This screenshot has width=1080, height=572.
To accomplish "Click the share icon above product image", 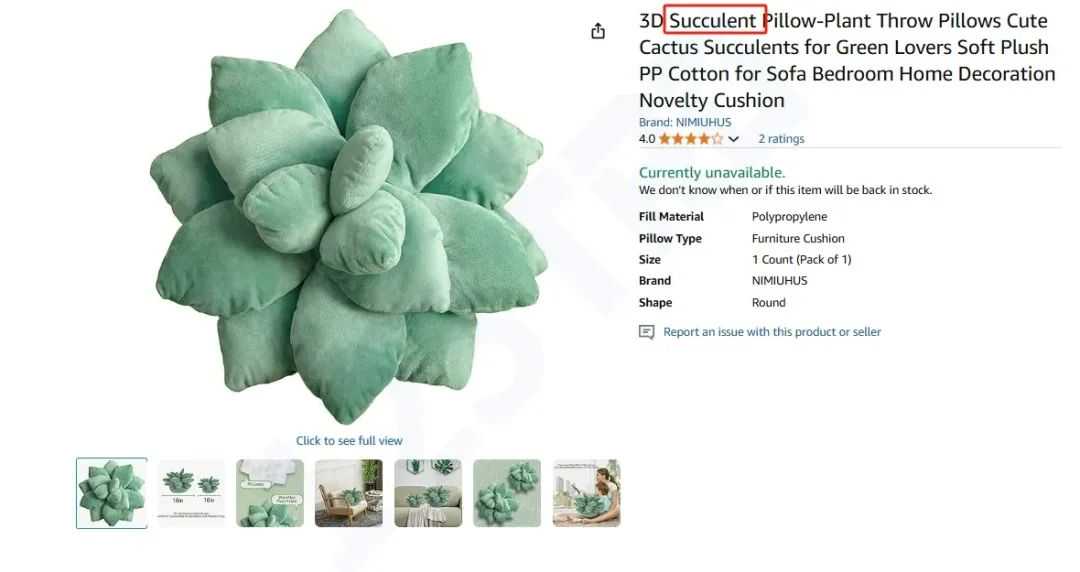I will coord(598,31).
